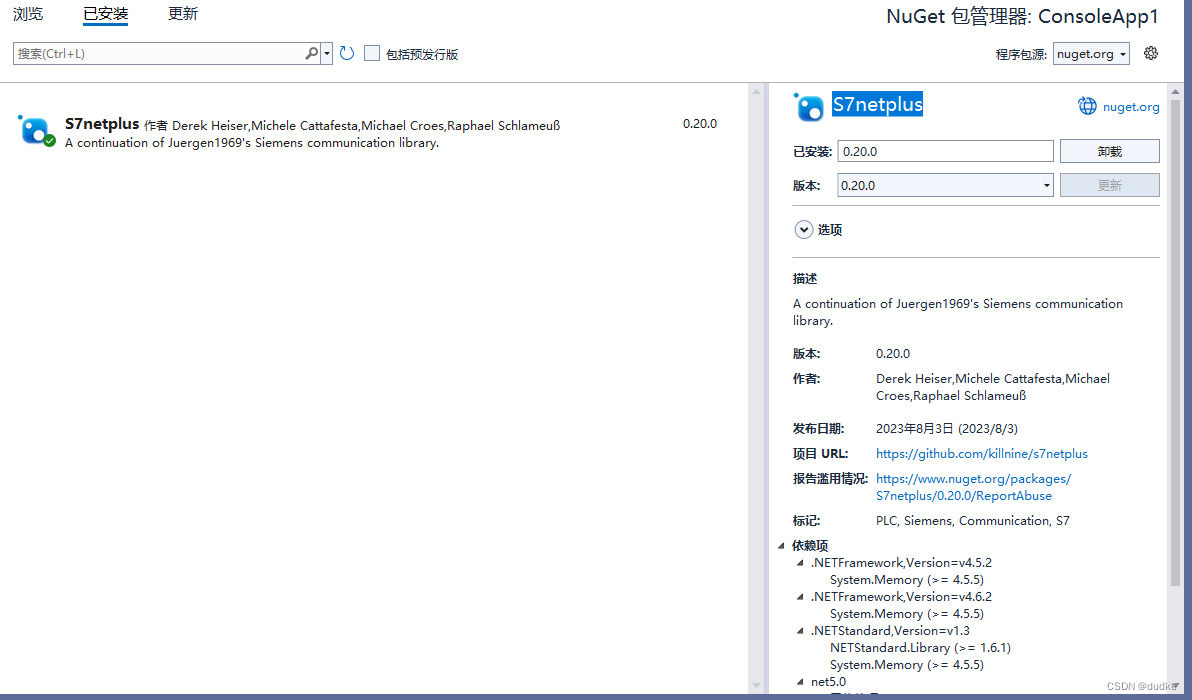Click the publish date 2023年8月3日
Screen dimensions: 1192x700
(x=946, y=429)
